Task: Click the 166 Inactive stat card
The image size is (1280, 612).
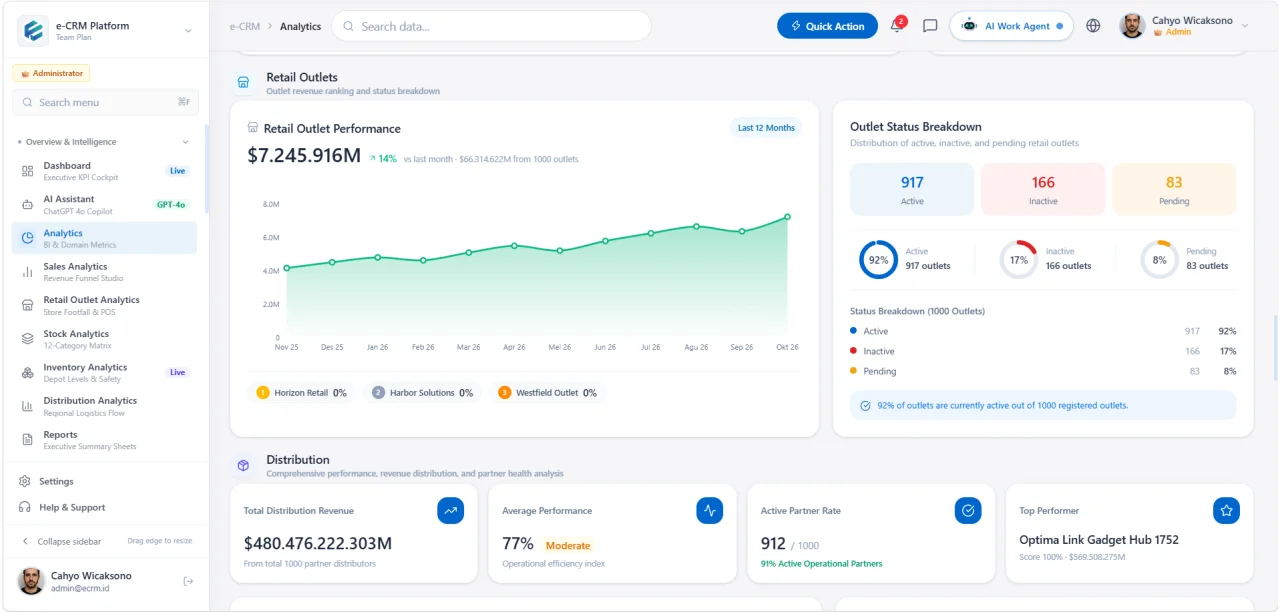Action: click(1043, 189)
